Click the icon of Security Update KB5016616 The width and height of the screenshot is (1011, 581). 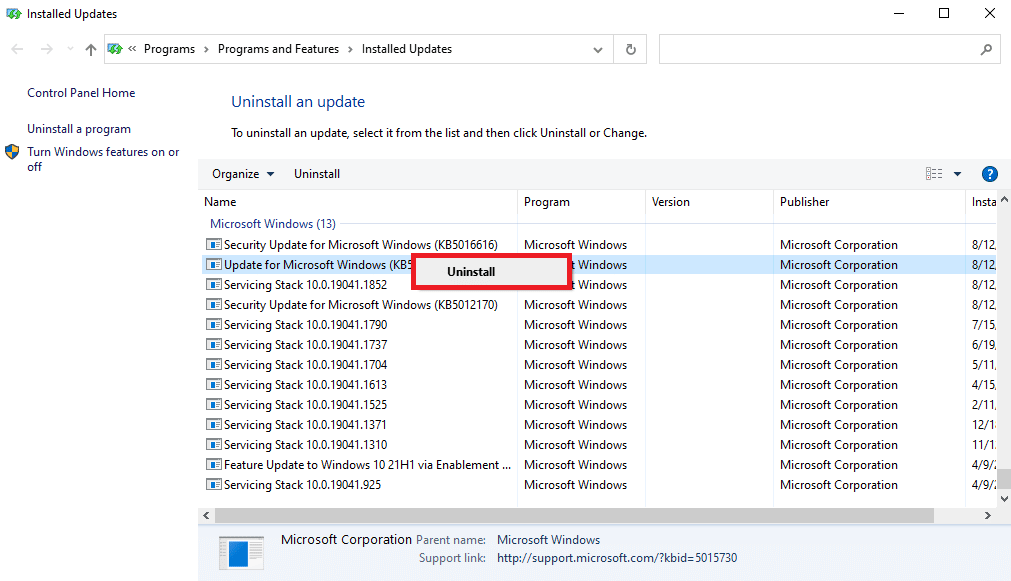click(214, 245)
